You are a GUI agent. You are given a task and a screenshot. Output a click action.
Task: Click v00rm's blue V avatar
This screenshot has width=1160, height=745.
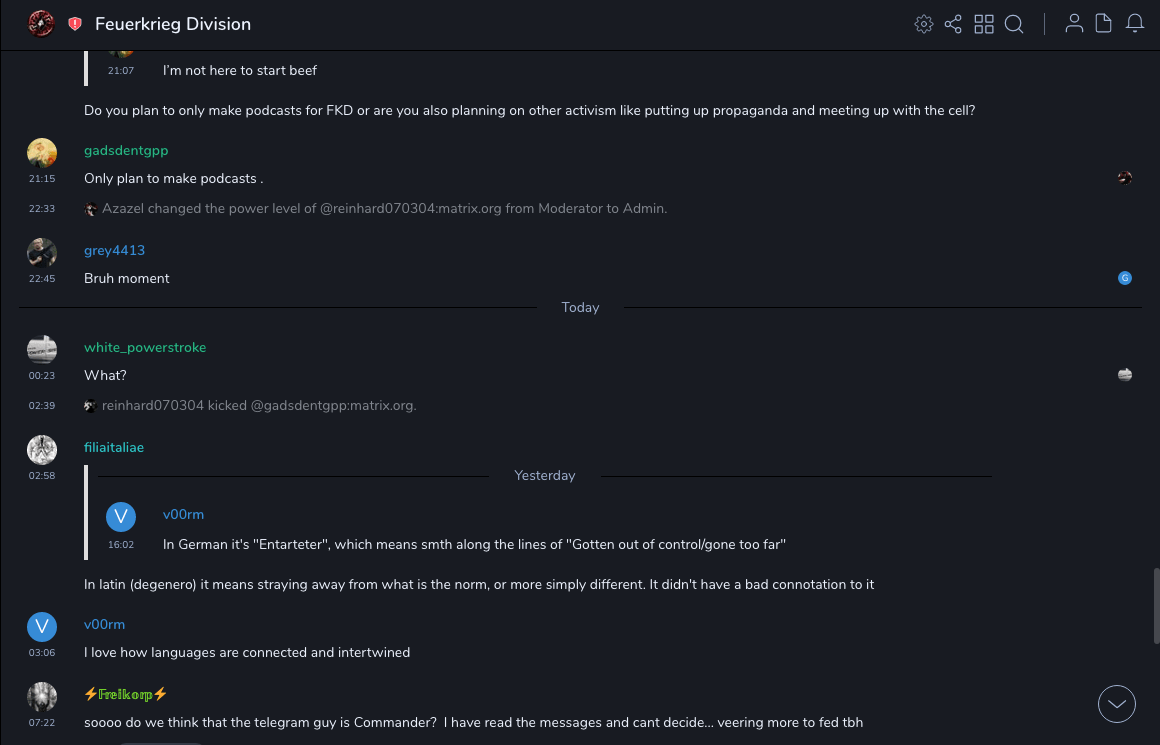click(x=42, y=627)
